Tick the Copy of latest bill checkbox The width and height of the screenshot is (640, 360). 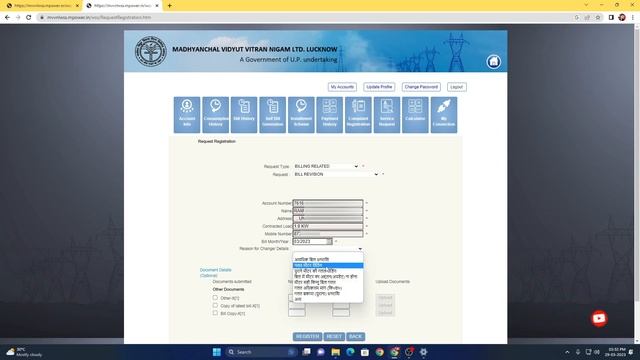pos(215,305)
